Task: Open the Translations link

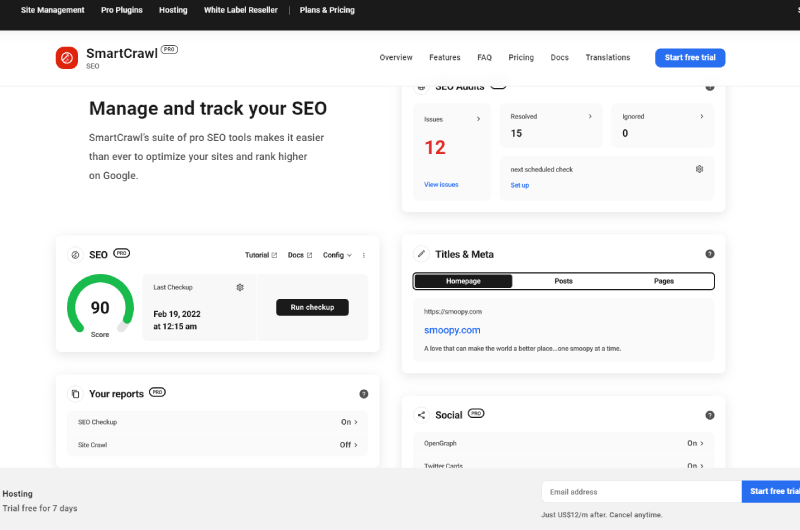Action: coord(608,57)
